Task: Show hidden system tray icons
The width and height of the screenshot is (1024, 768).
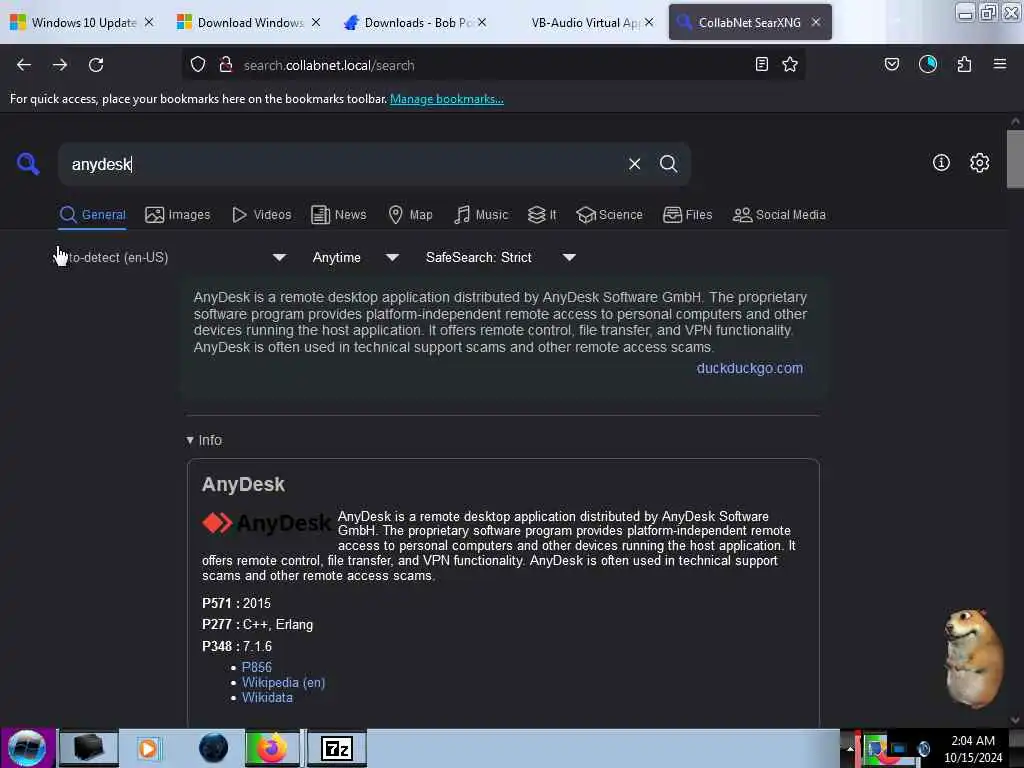Action: pos(850,749)
